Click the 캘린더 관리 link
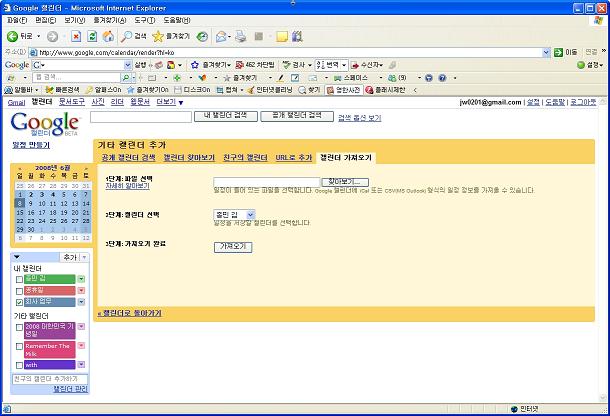This screenshot has width=610, height=416. (x=70, y=389)
